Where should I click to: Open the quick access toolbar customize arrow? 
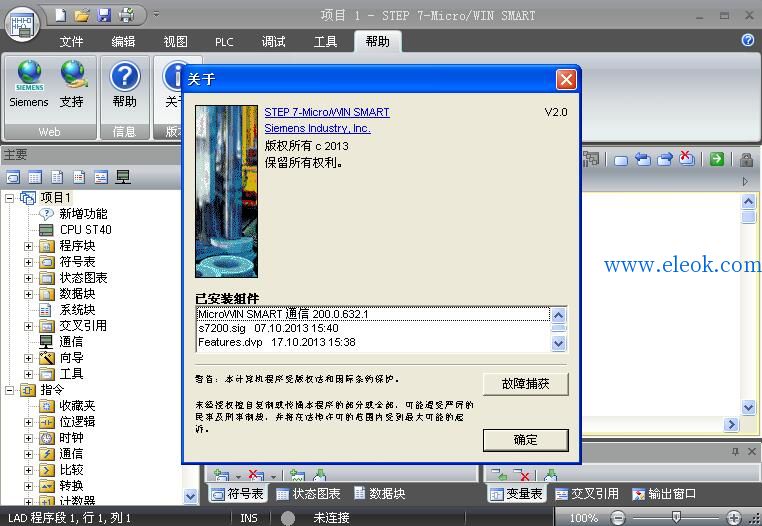(156, 14)
